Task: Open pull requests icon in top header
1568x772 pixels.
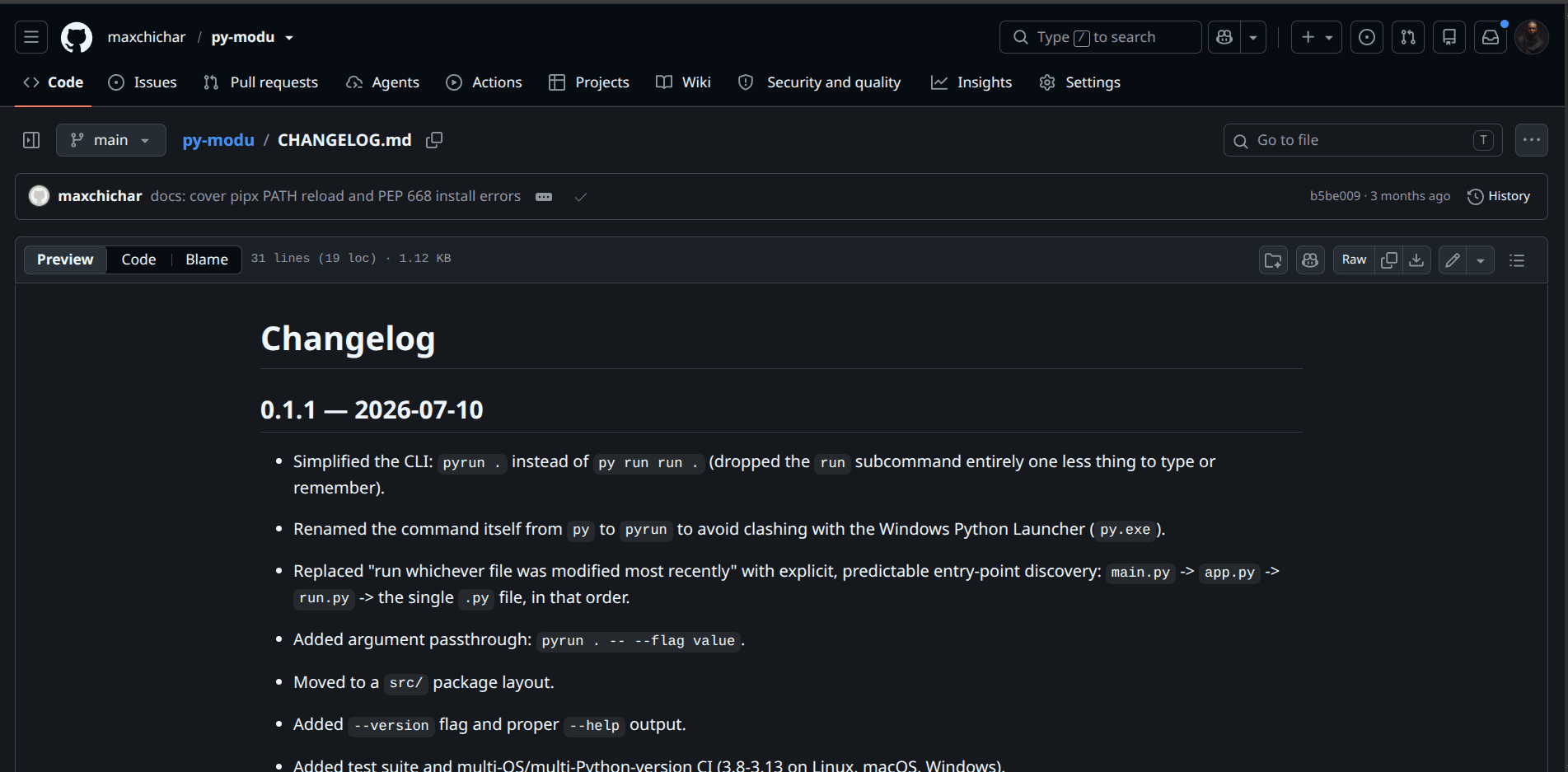Action: pyautogui.click(x=1408, y=37)
